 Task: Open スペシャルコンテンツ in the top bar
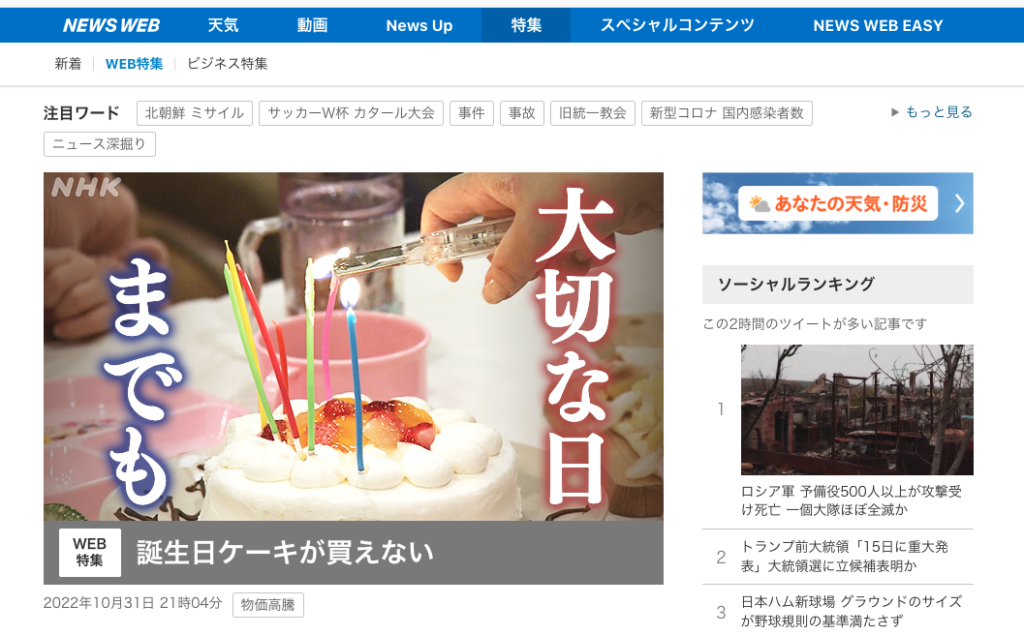click(677, 25)
